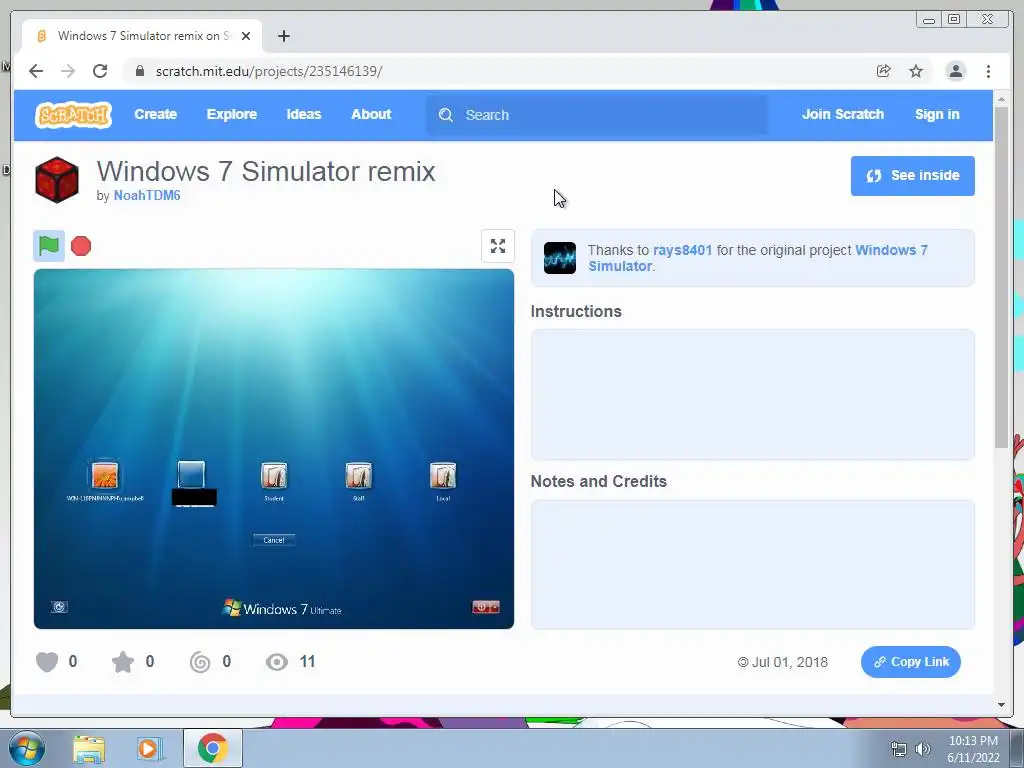The image size is (1024, 768).
Task: Click the page vertical scrollbar thumb
Action: pyautogui.click(x=1002, y=276)
